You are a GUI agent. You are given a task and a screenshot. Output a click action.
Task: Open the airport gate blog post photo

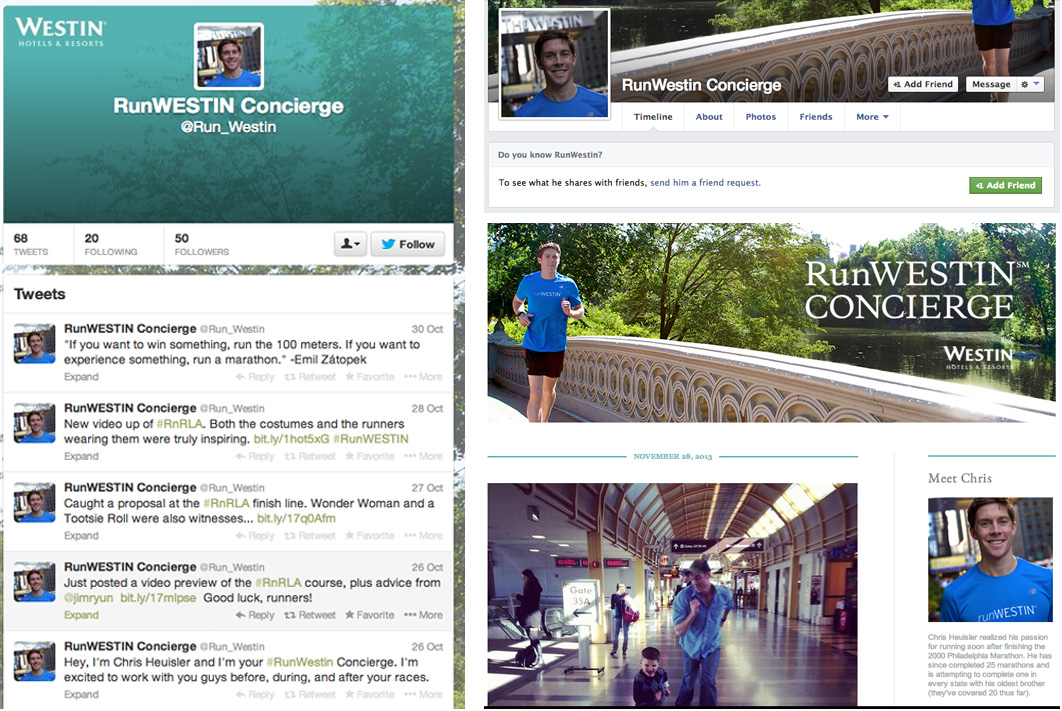(673, 595)
